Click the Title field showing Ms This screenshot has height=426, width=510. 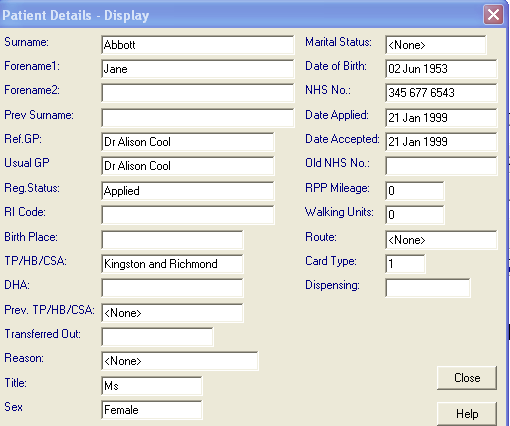click(152, 386)
